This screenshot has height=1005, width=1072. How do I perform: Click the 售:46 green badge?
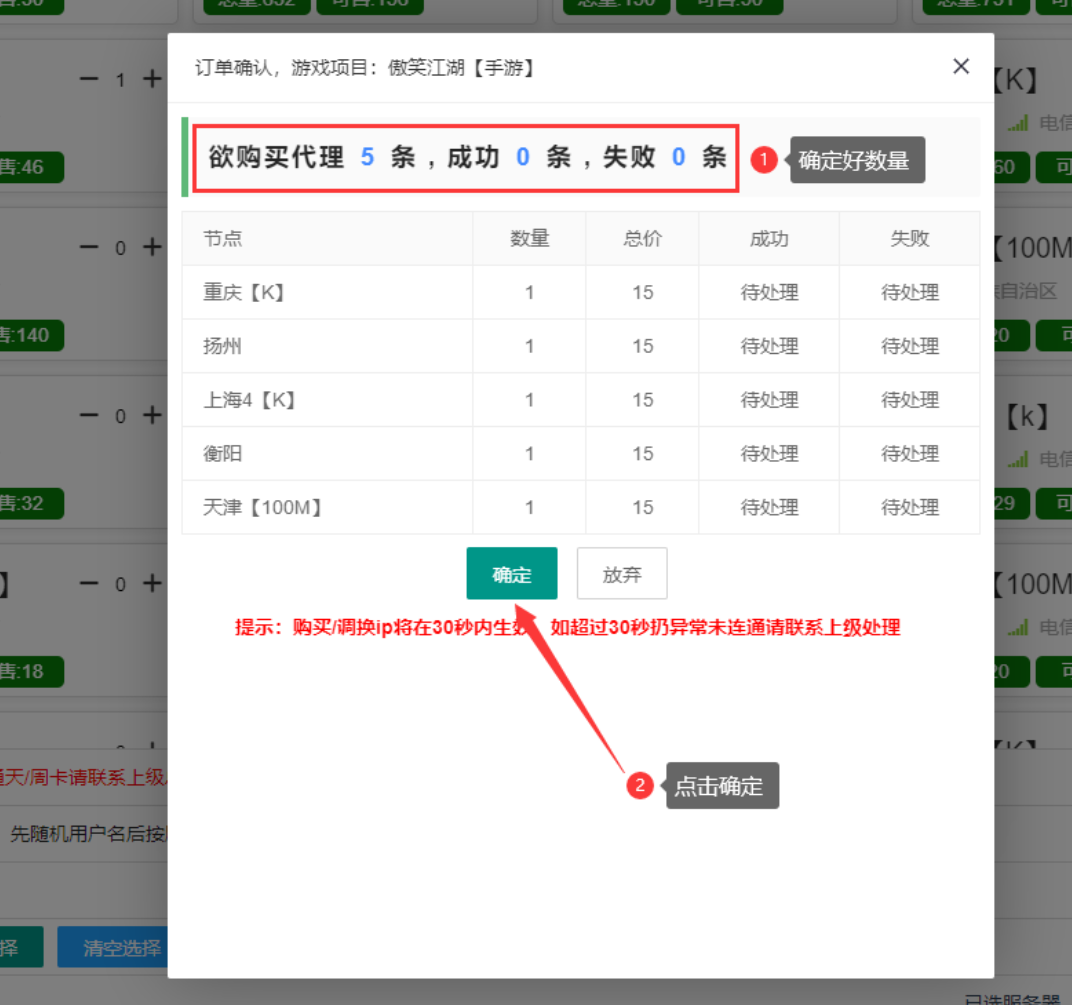(31, 167)
